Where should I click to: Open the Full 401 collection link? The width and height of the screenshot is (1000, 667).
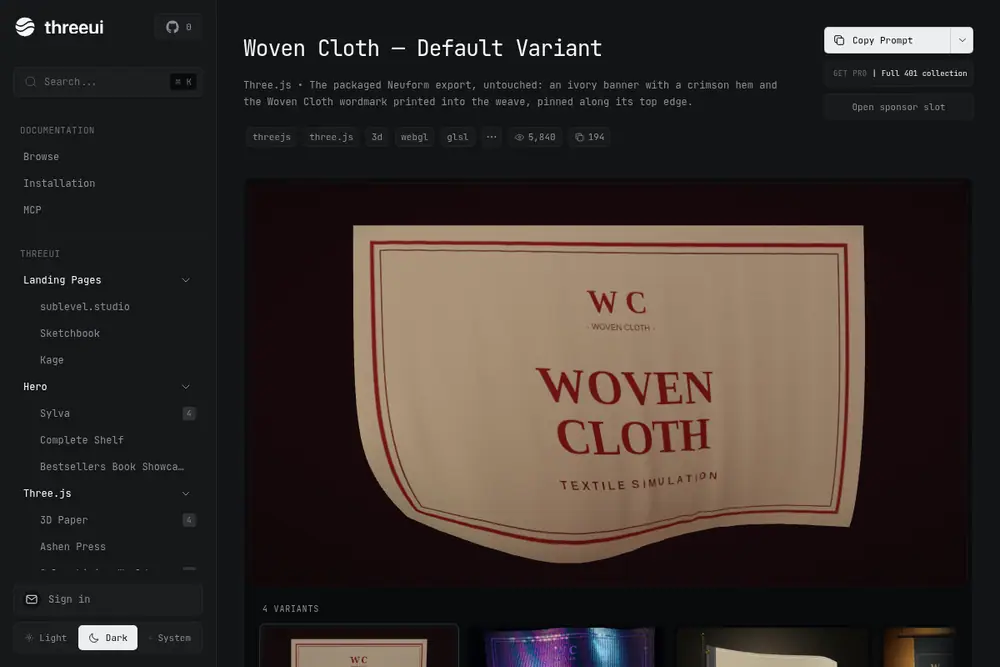(923, 73)
